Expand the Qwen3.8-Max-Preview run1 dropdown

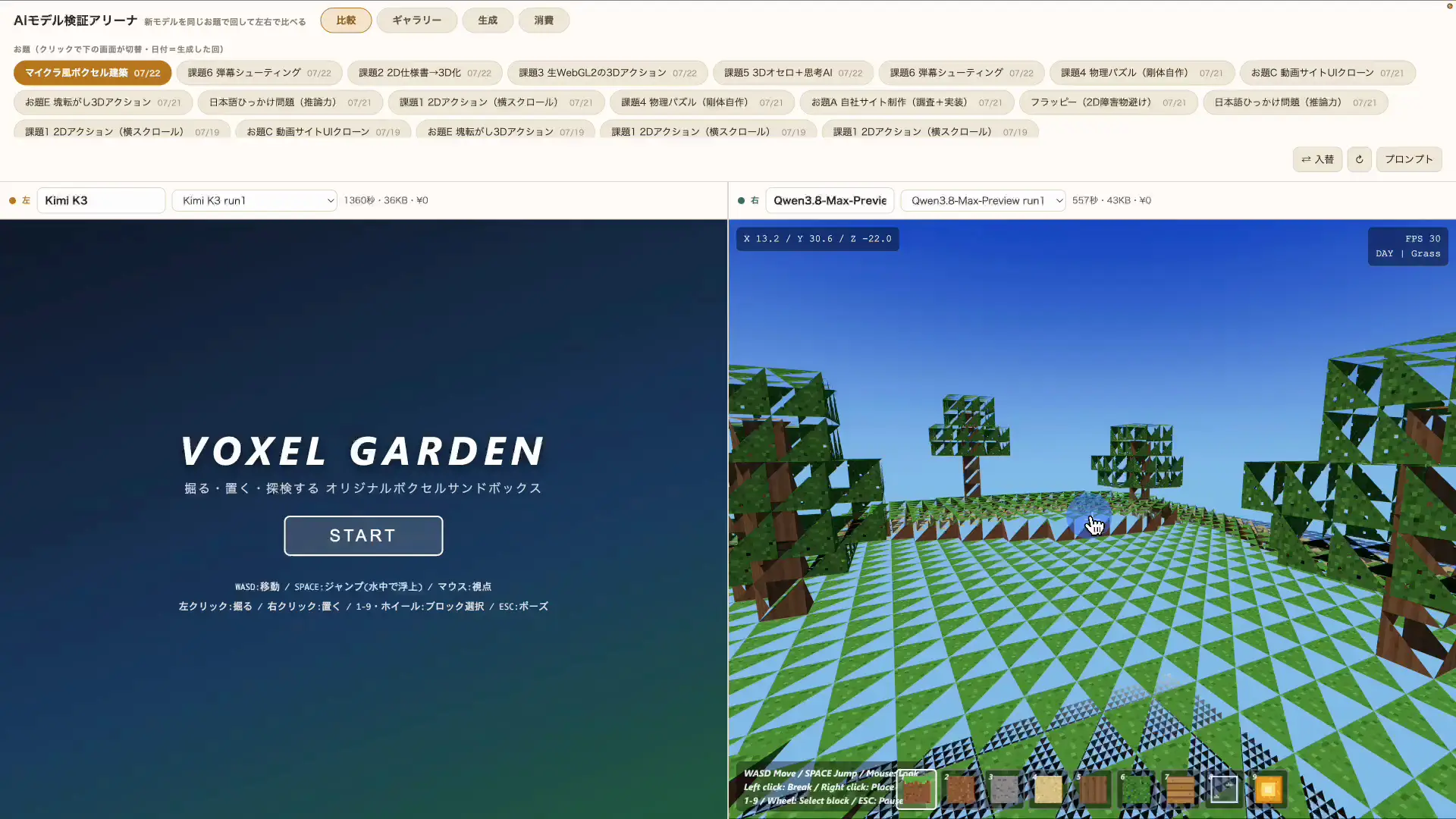(x=983, y=200)
